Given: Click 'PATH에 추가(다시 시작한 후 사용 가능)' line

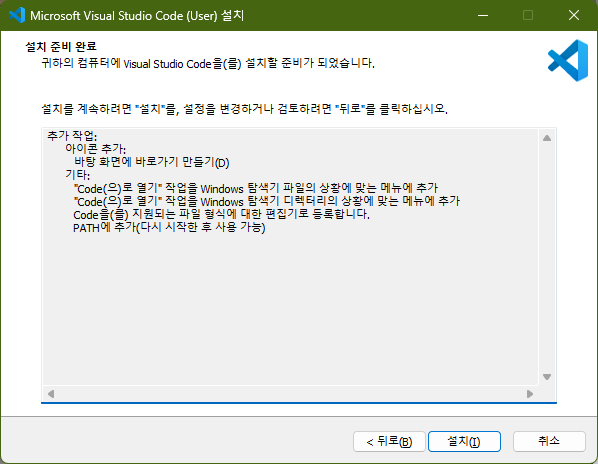Looking at the screenshot, I should click(x=169, y=227).
